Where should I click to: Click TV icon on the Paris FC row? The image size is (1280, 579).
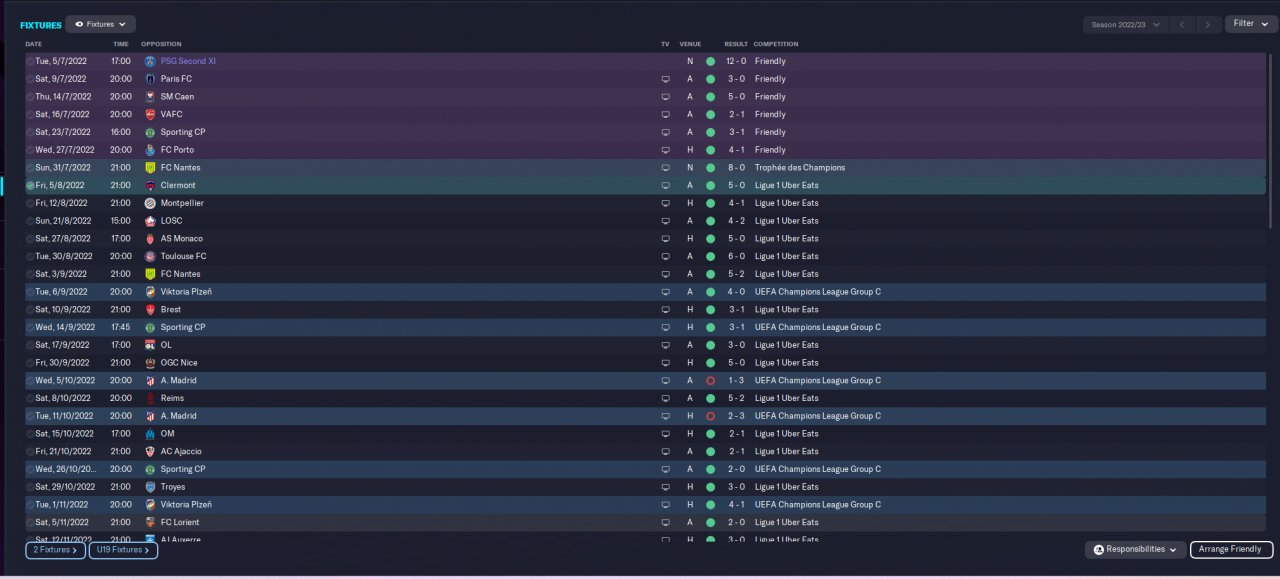[x=665, y=79]
